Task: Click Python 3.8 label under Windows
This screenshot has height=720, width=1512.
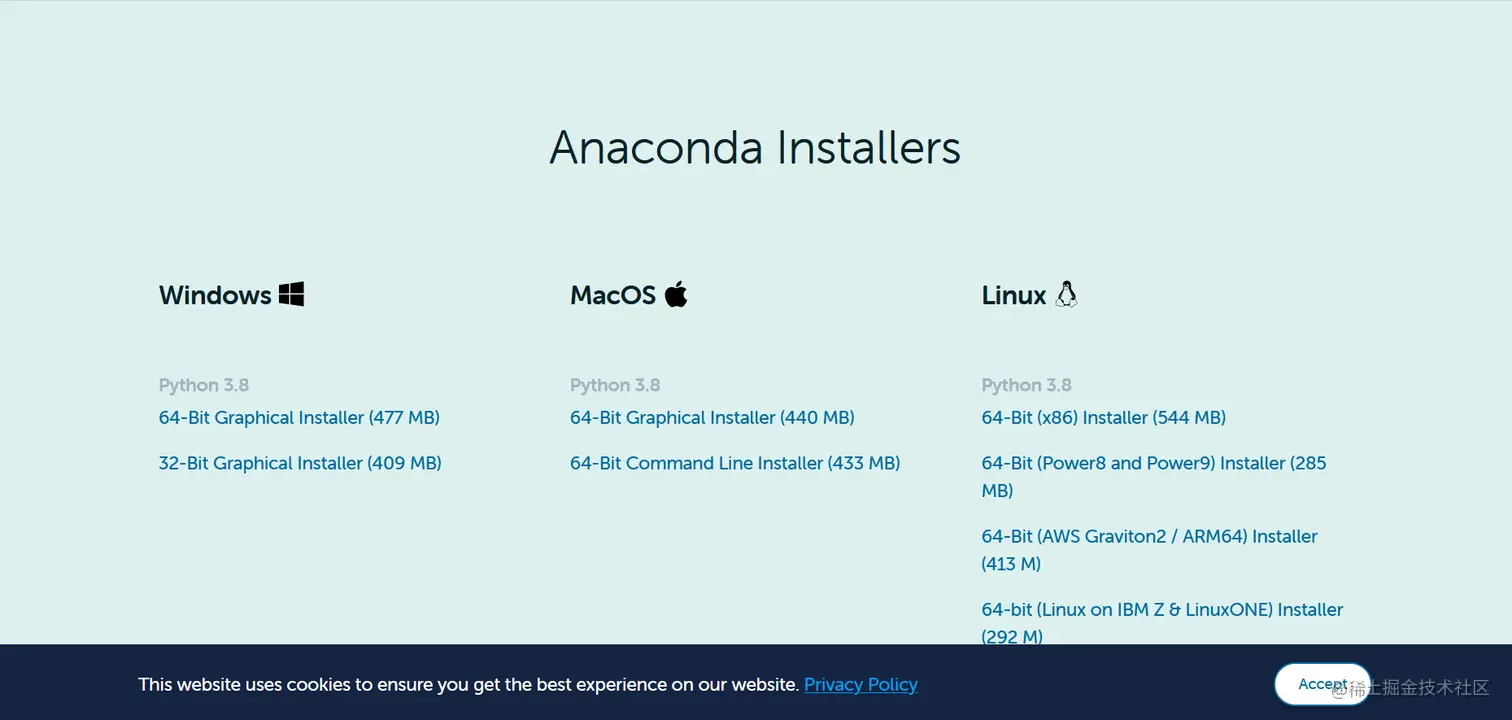Action: pyautogui.click(x=204, y=385)
